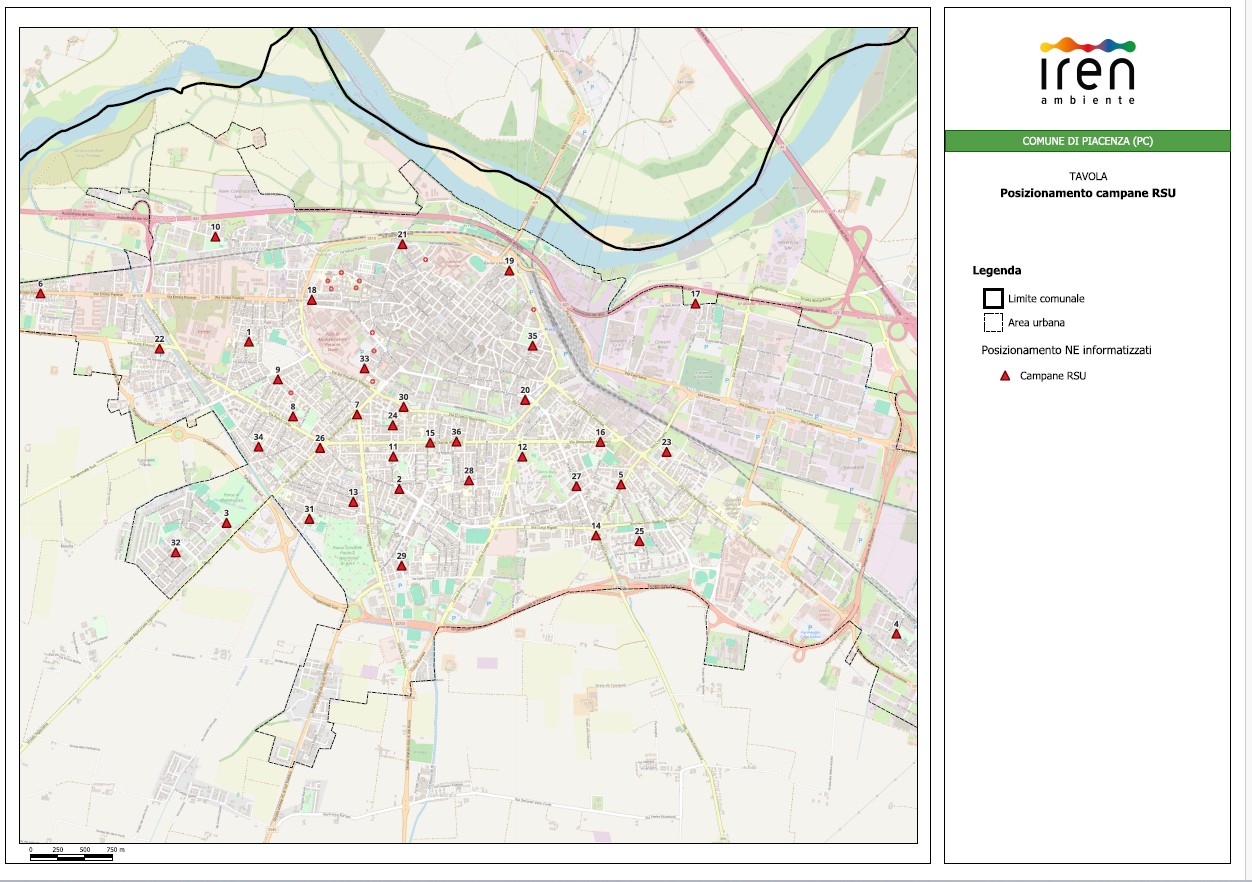Click RSU marker labeled 35
Image resolution: width=1252 pixels, height=882 pixels.
pos(533,346)
